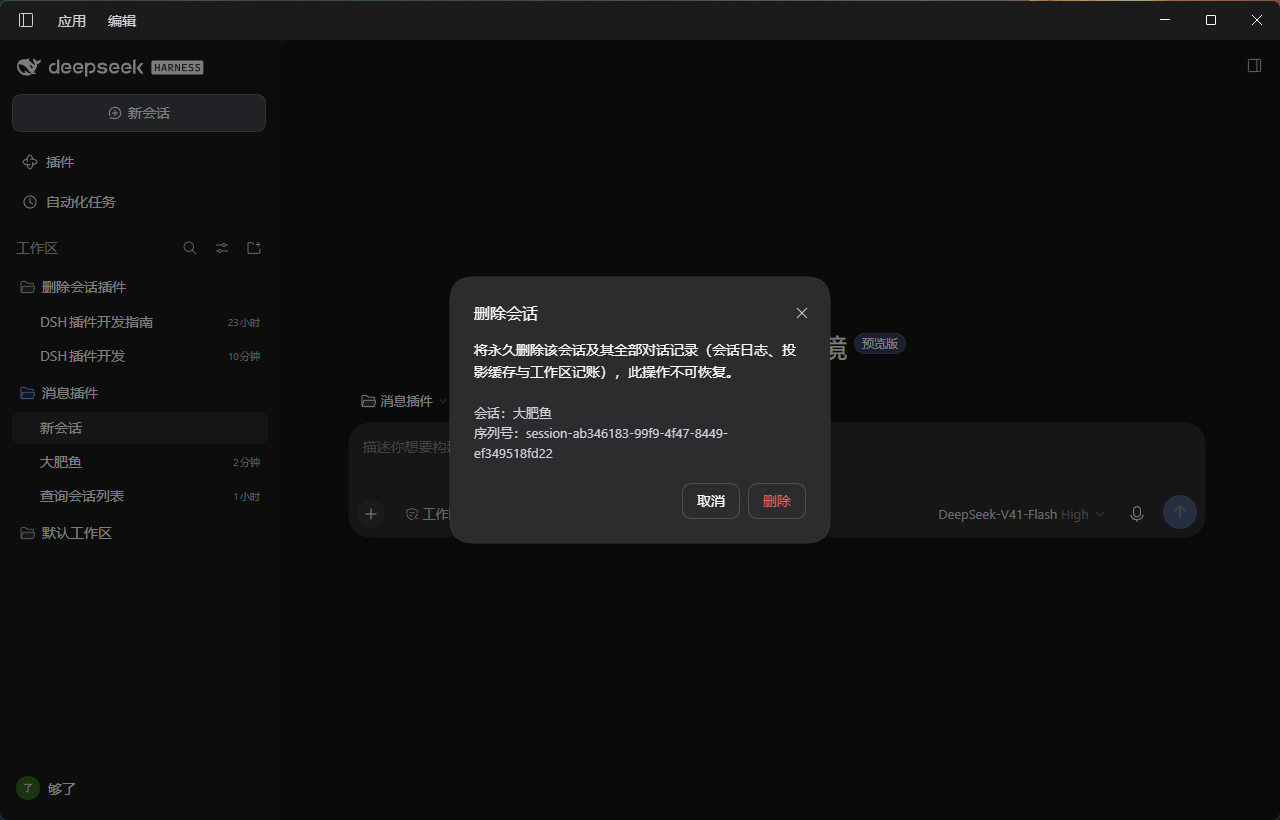Image resolution: width=1280 pixels, height=820 pixels.
Task: Confirm deletion with the red 删除 button
Action: [777, 501]
